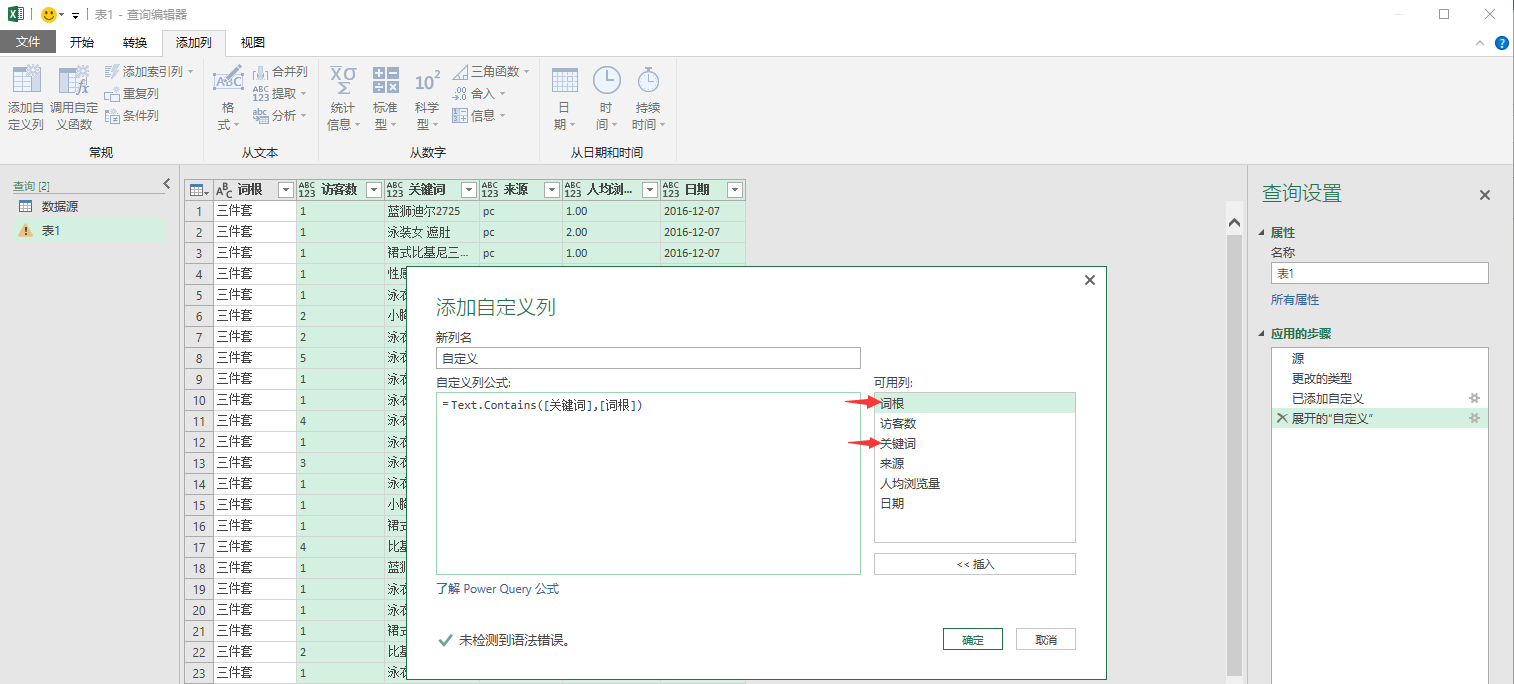Click the data type icon of 日期 column
The width and height of the screenshot is (1514, 684).
tap(673, 190)
